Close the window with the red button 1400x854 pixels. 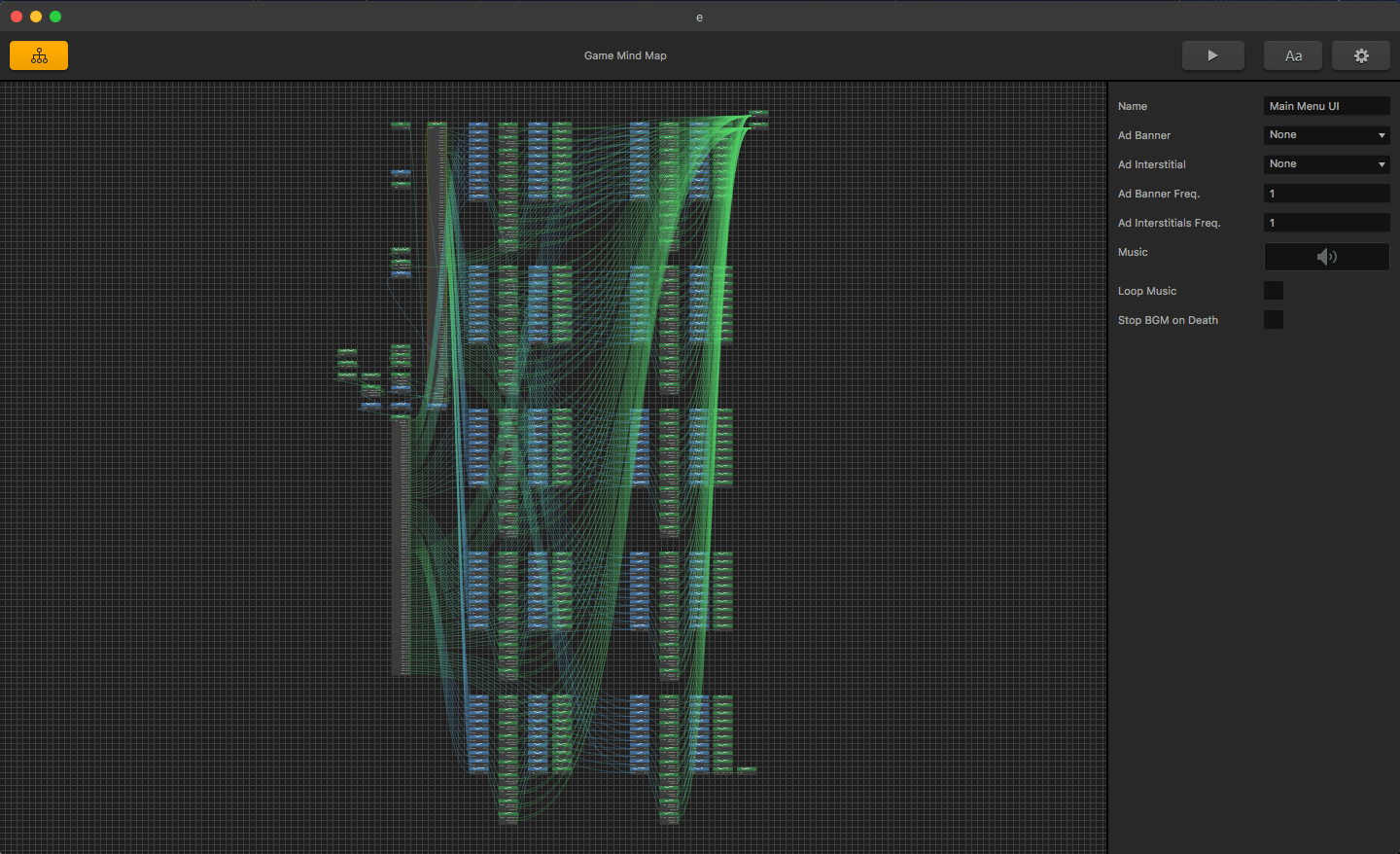click(x=17, y=17)
